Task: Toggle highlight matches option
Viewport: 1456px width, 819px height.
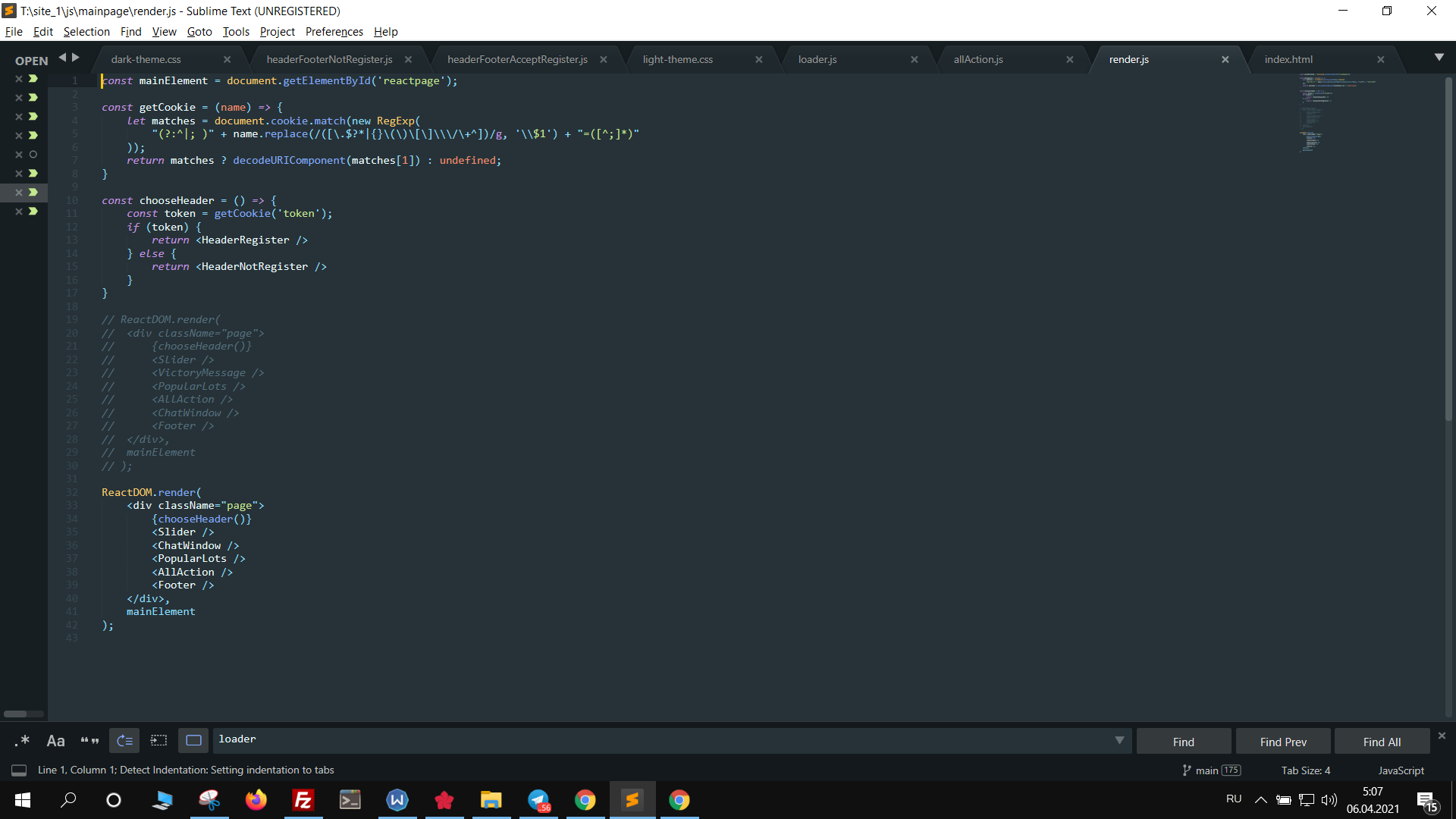Action: pyautogui.click(x=193, y=741)
